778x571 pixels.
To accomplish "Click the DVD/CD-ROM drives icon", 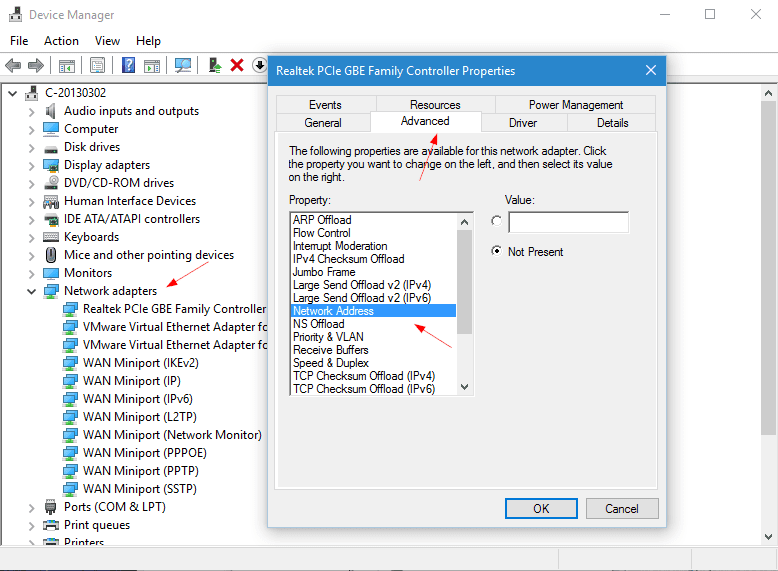I will pyautogui.click(x=51, y=183).
